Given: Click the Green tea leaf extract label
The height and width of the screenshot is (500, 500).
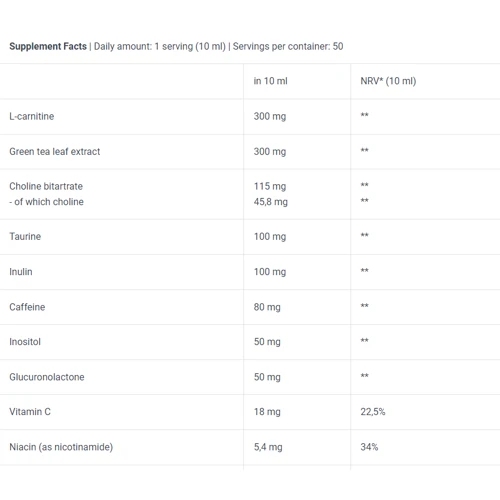Looking at the screenshot, I should 55,152.
